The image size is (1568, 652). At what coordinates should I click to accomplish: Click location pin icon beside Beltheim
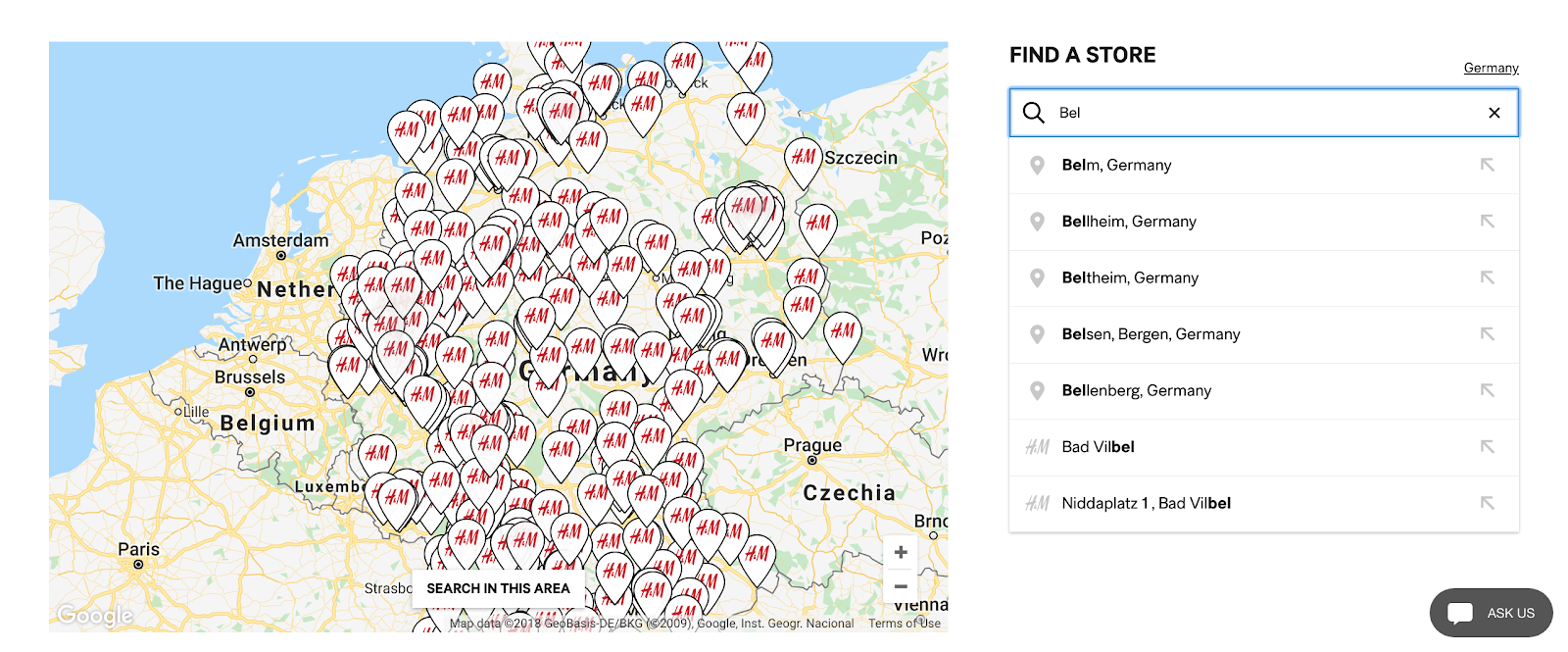1037,277
